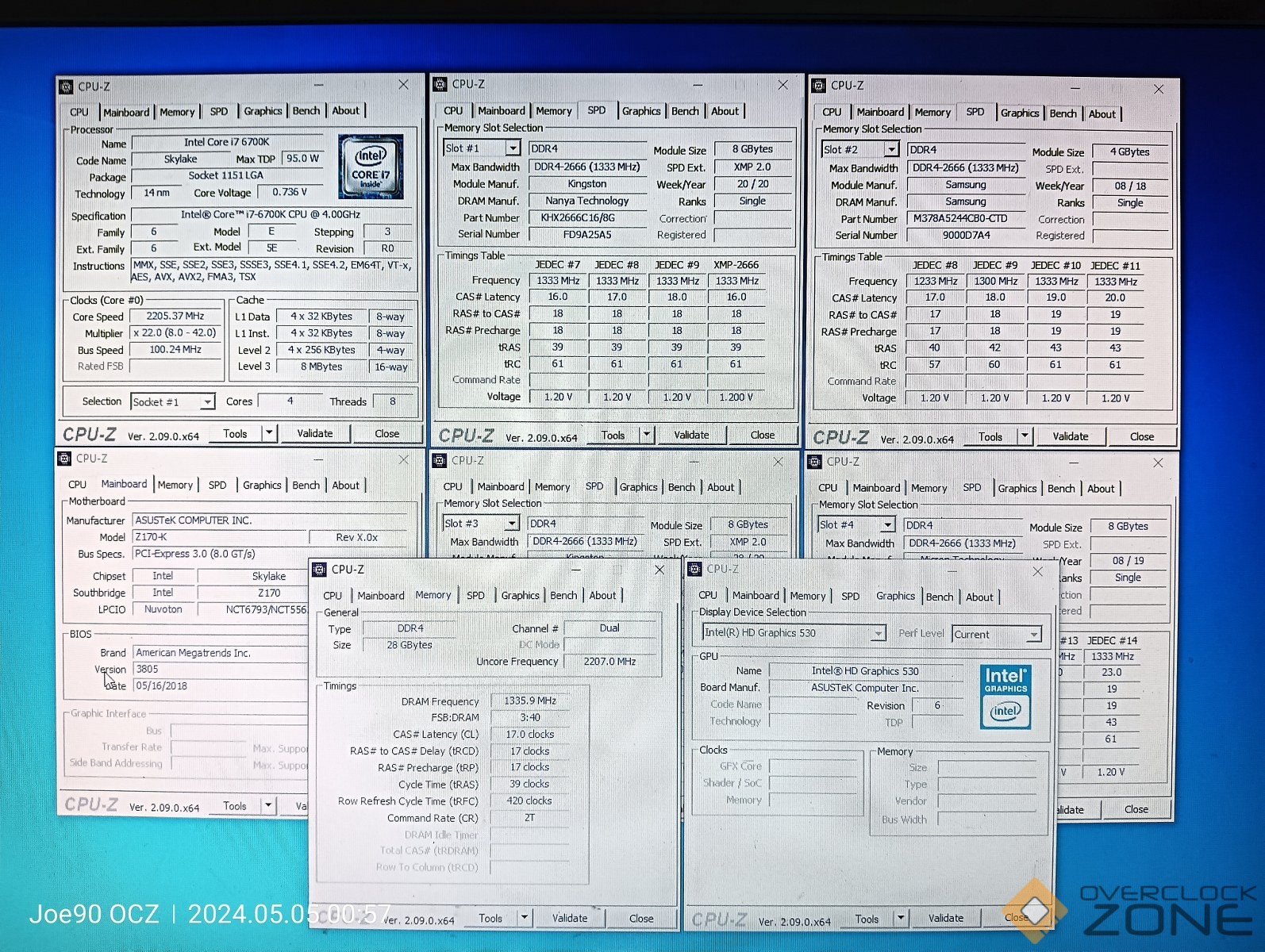Expand Tools arrow in Graphics window
The height and width of the screenshot is (952, 1265).
[901, 919]
